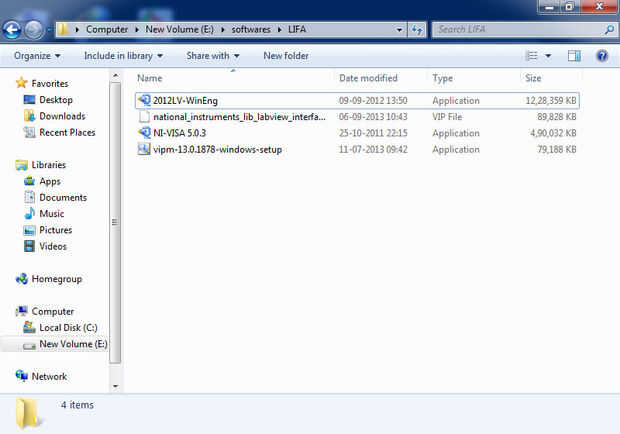620x434 pixels.
Task: Click the navigation pane scrollbar thumb
Action: click(x=115, y=223)
